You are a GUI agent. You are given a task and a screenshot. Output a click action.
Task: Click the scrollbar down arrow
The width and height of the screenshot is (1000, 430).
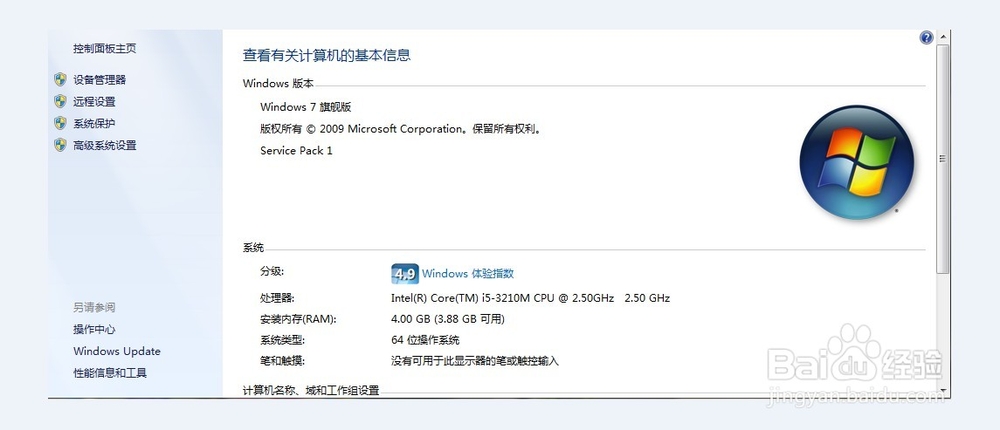click(x=941, y=388)
